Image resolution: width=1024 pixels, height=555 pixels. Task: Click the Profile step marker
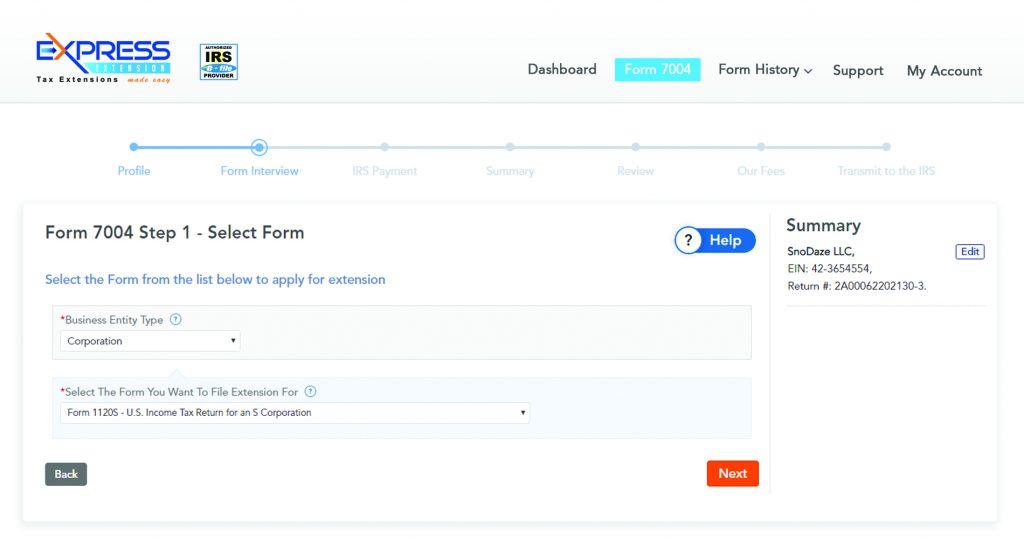(x=134, y=147)
